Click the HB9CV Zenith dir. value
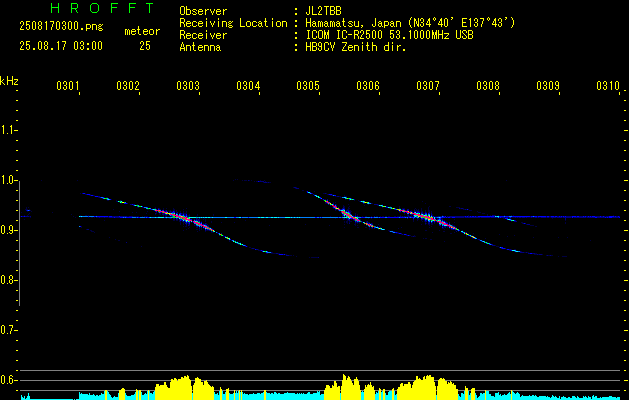 point(356,47)
